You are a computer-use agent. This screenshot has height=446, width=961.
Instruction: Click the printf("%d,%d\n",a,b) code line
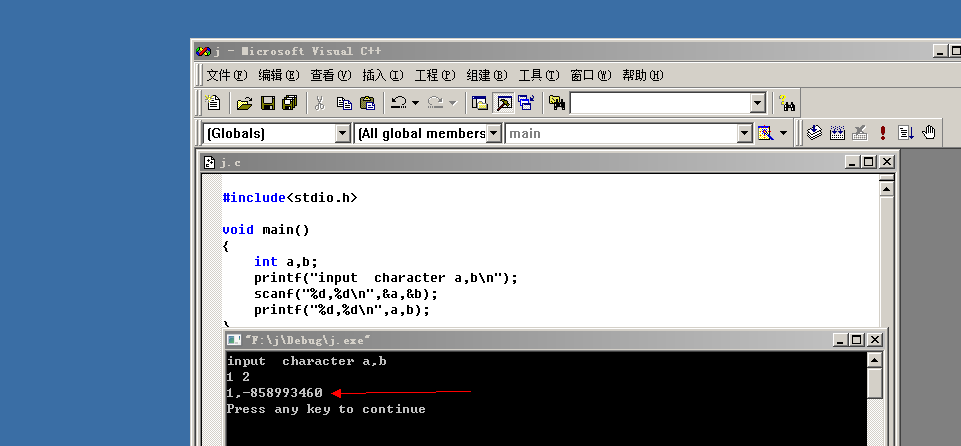(x=342, y=309)
